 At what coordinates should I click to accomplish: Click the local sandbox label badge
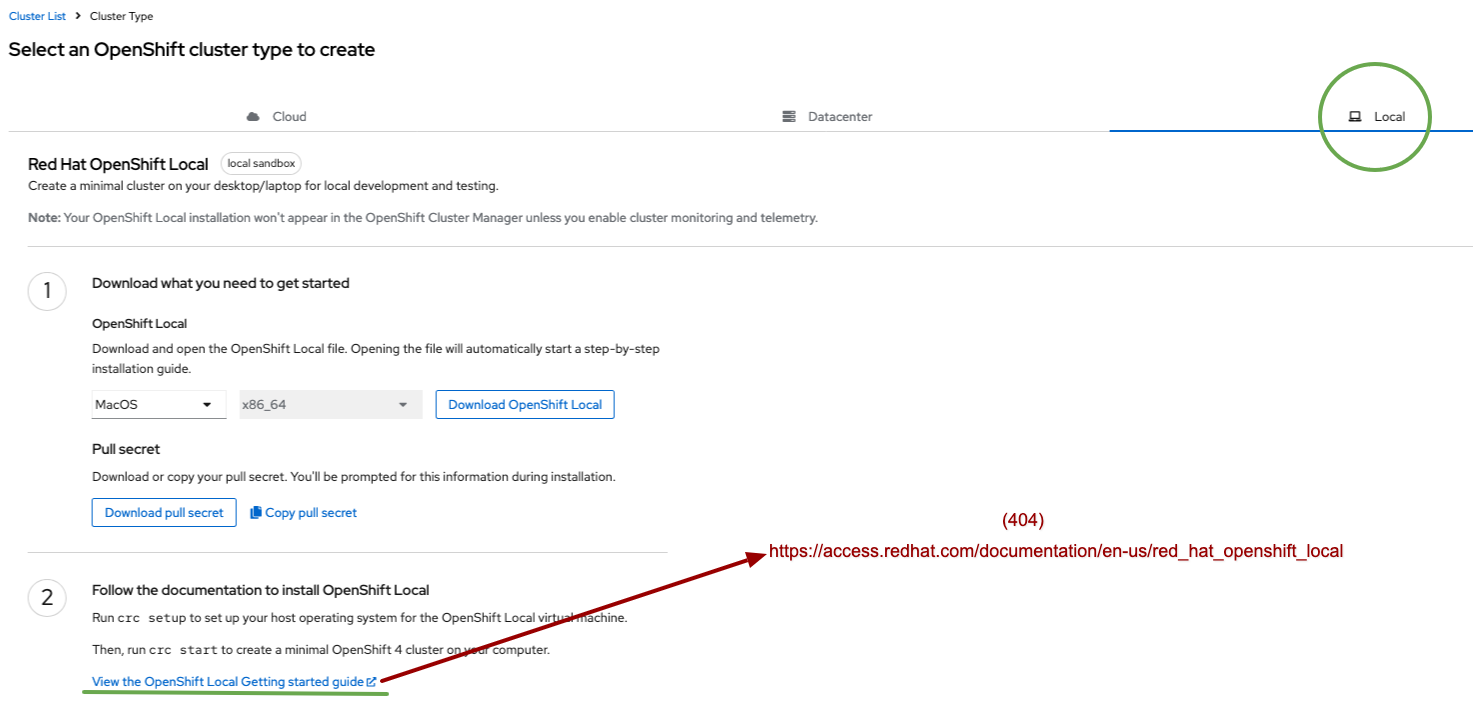pyautogui.click(x=261, y=164)
